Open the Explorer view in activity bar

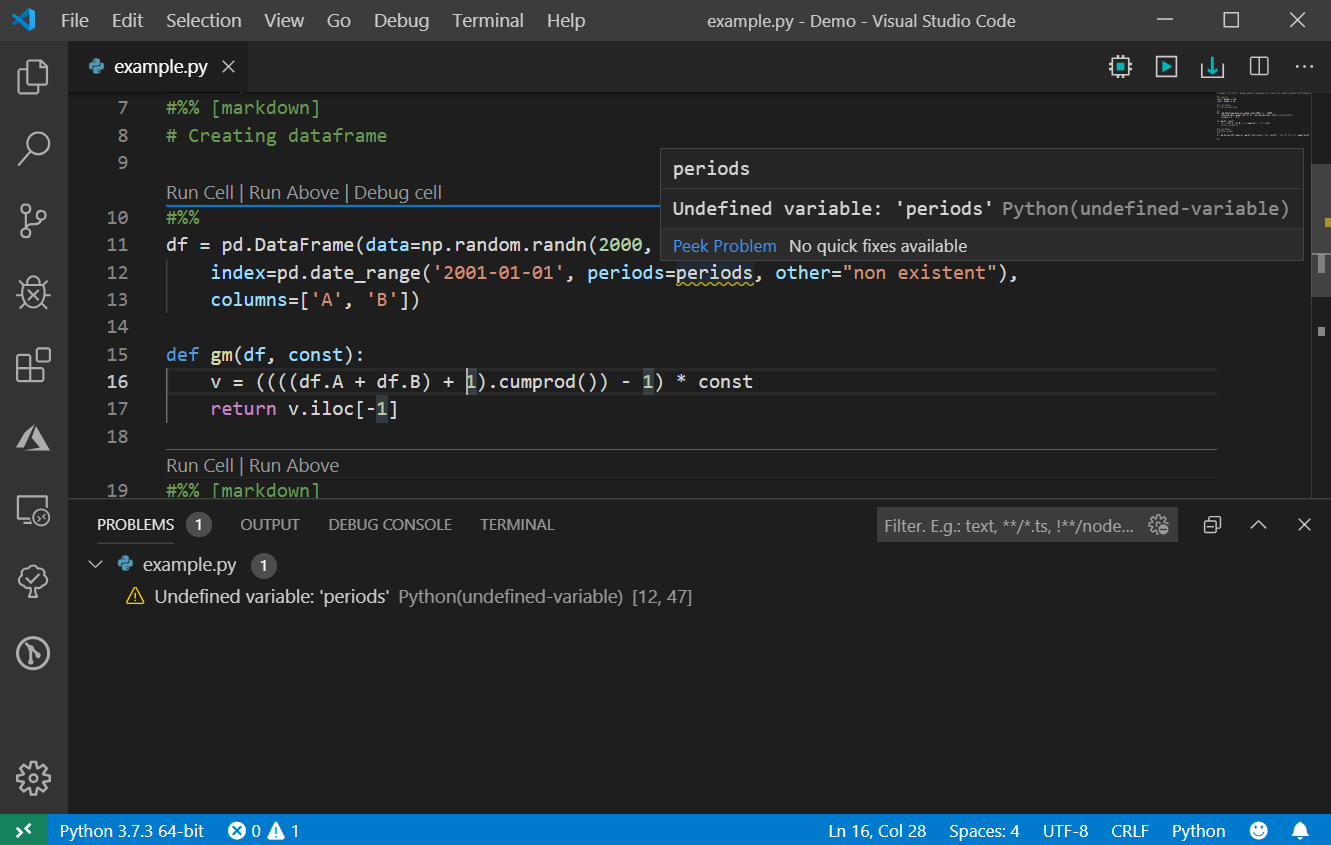[x=33, y=77]
